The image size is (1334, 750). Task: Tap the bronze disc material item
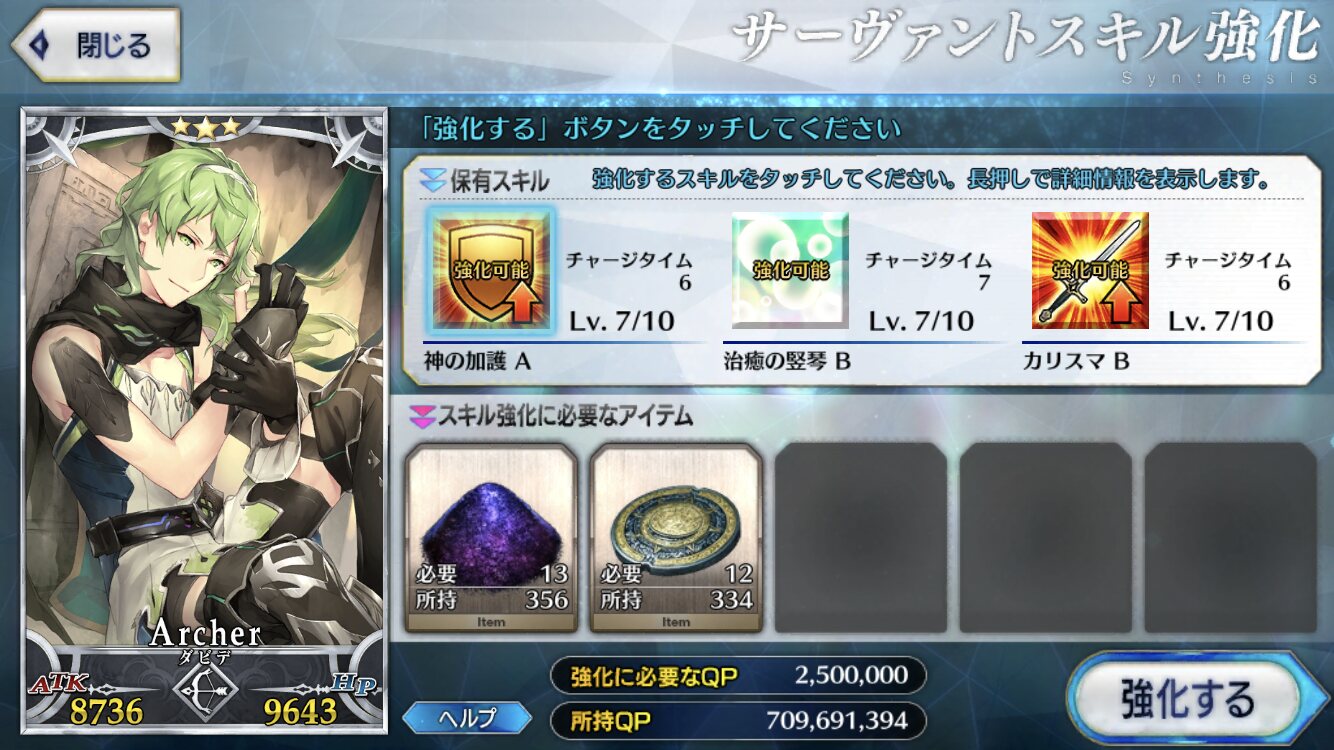pos(676,538)
